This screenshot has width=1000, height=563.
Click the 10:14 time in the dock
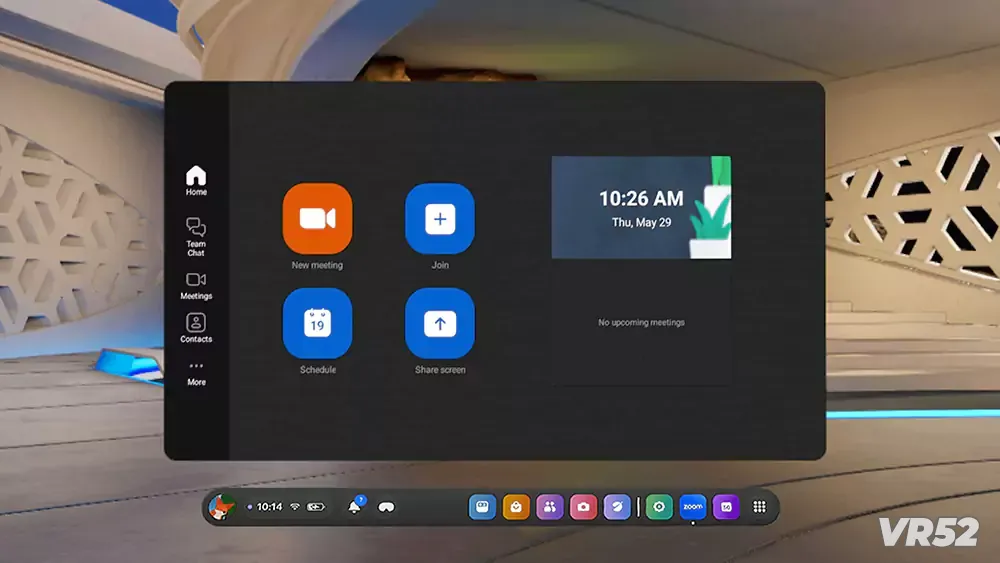coord(269,507)
